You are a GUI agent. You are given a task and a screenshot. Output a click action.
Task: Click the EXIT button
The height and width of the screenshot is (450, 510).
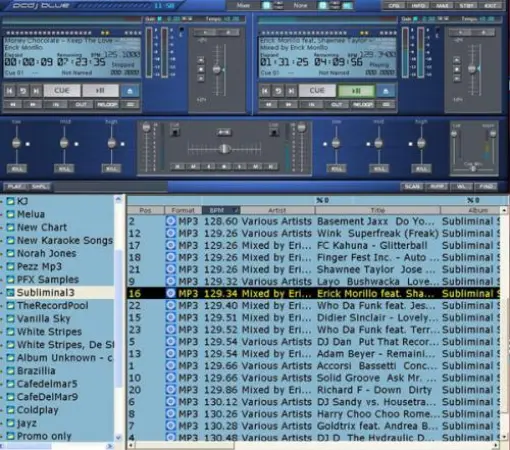point(490,5)
